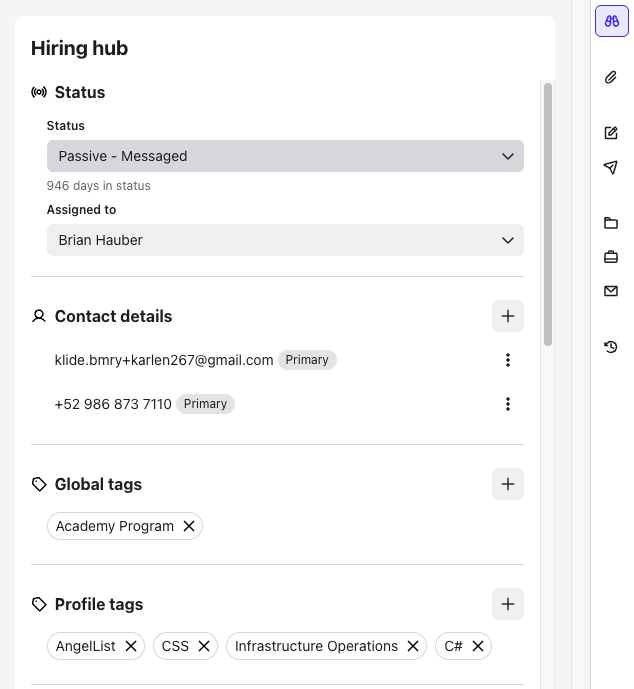Viewport: 634px width, 689px height.
Task: Open the folder icon in sidebar
Action: click(x=611, y=223)
